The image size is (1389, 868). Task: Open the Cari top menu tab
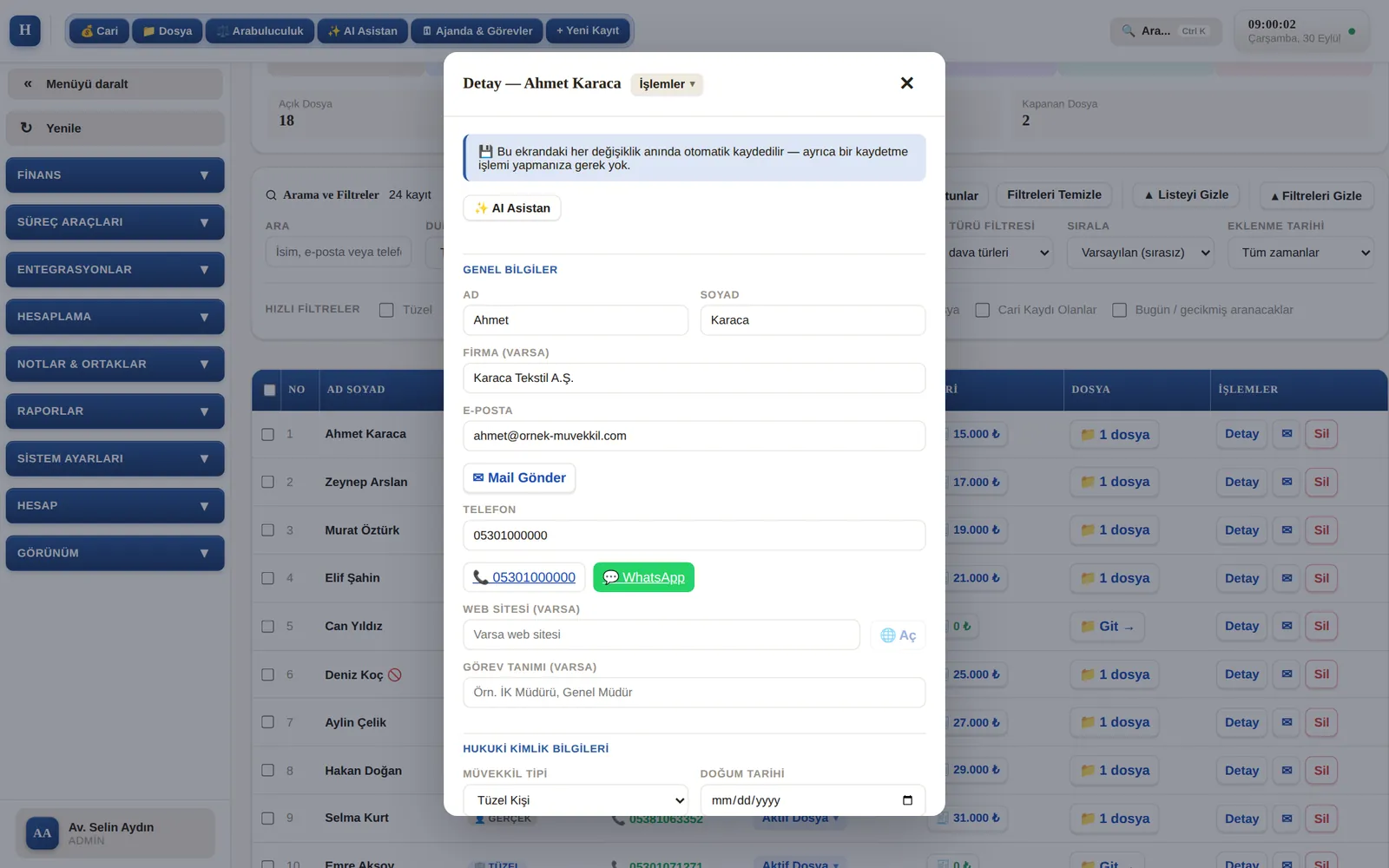pos(99,31)
